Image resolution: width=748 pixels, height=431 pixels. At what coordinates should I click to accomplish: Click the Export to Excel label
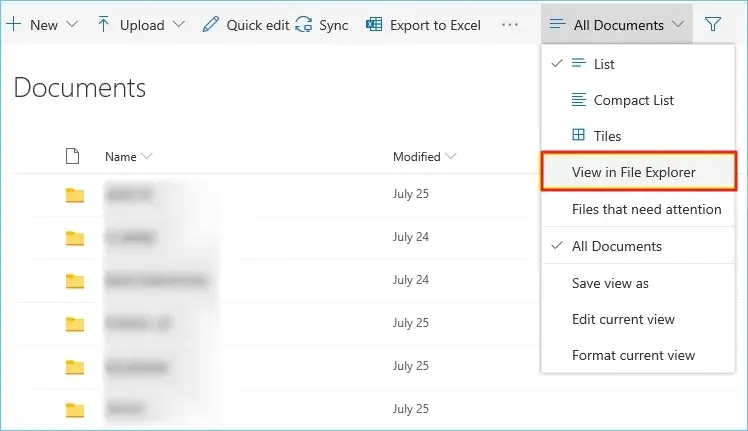435,25
